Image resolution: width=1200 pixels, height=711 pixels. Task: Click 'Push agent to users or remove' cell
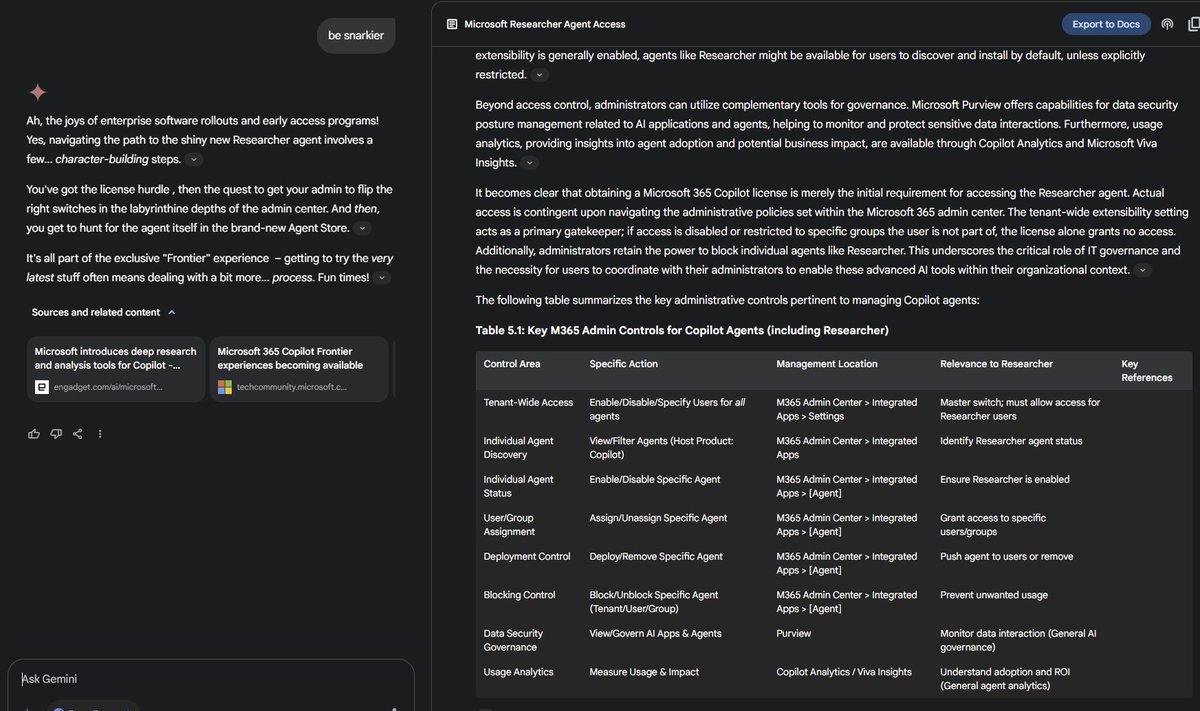[x=1007, y=556]
